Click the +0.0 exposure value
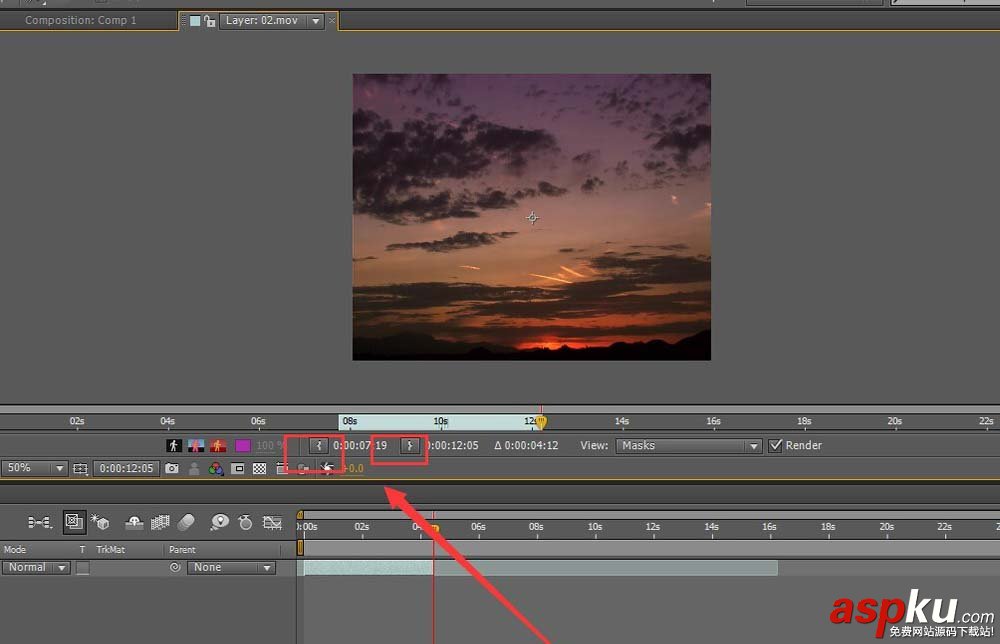 (353, 469)
